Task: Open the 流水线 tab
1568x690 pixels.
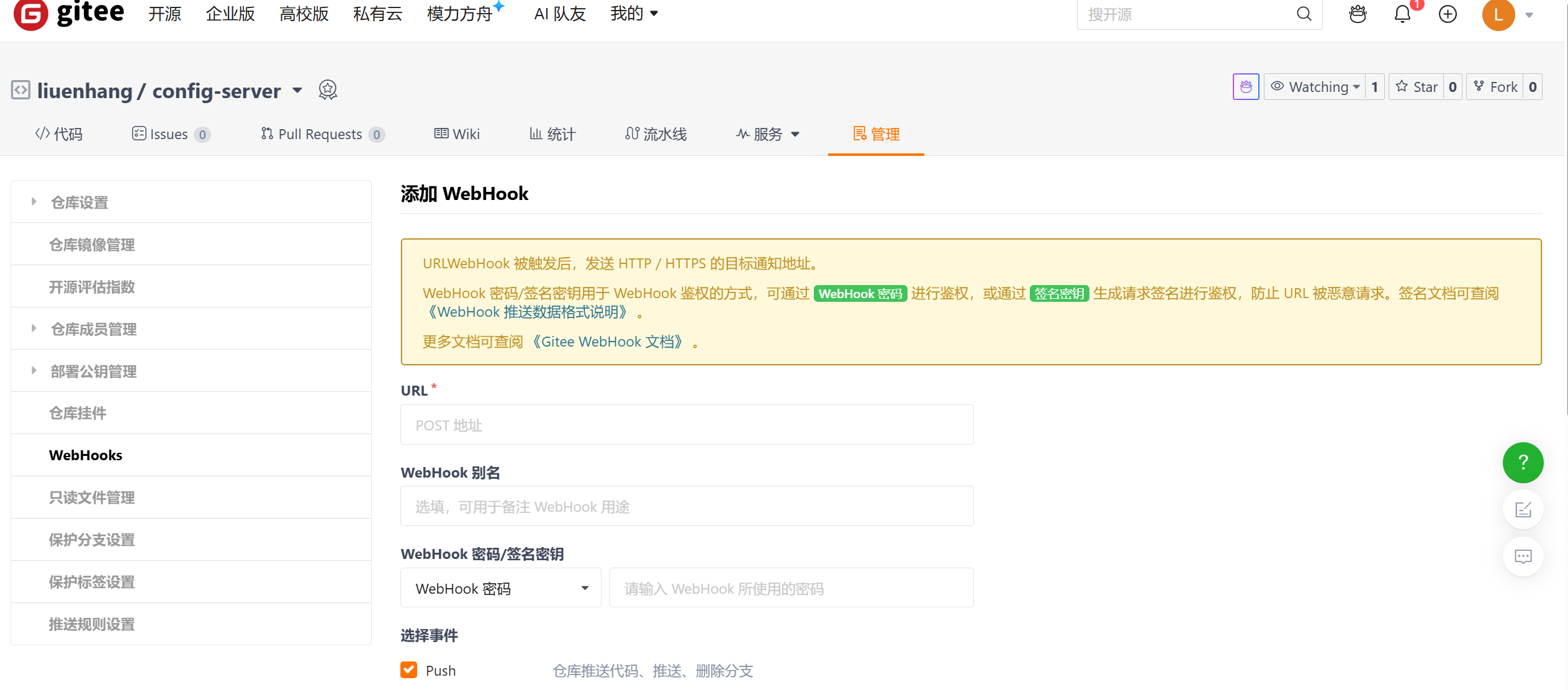Action: 656,134
